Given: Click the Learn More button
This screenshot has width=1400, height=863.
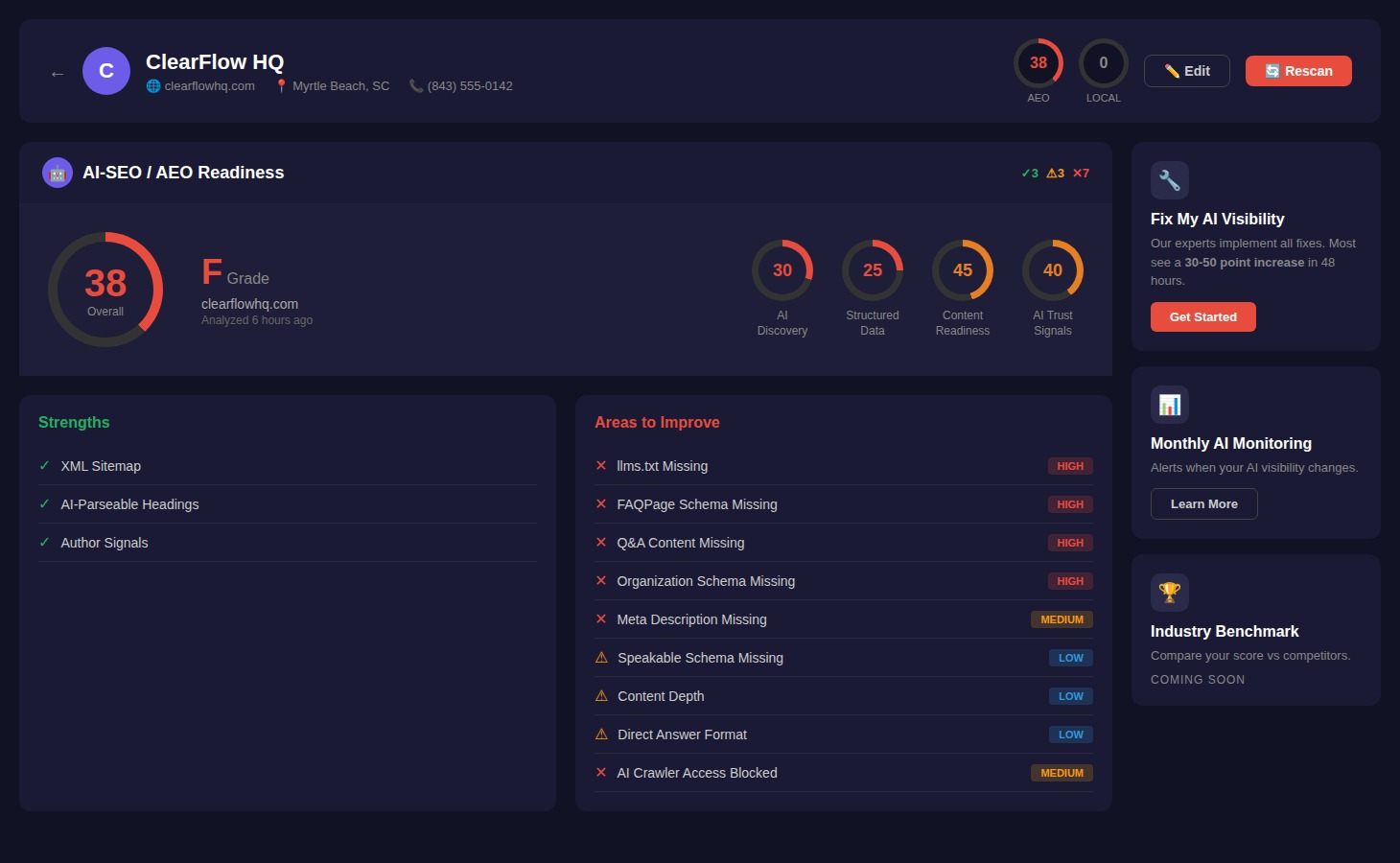Looking at the screenshot, I should click(x=1203, y=504).
